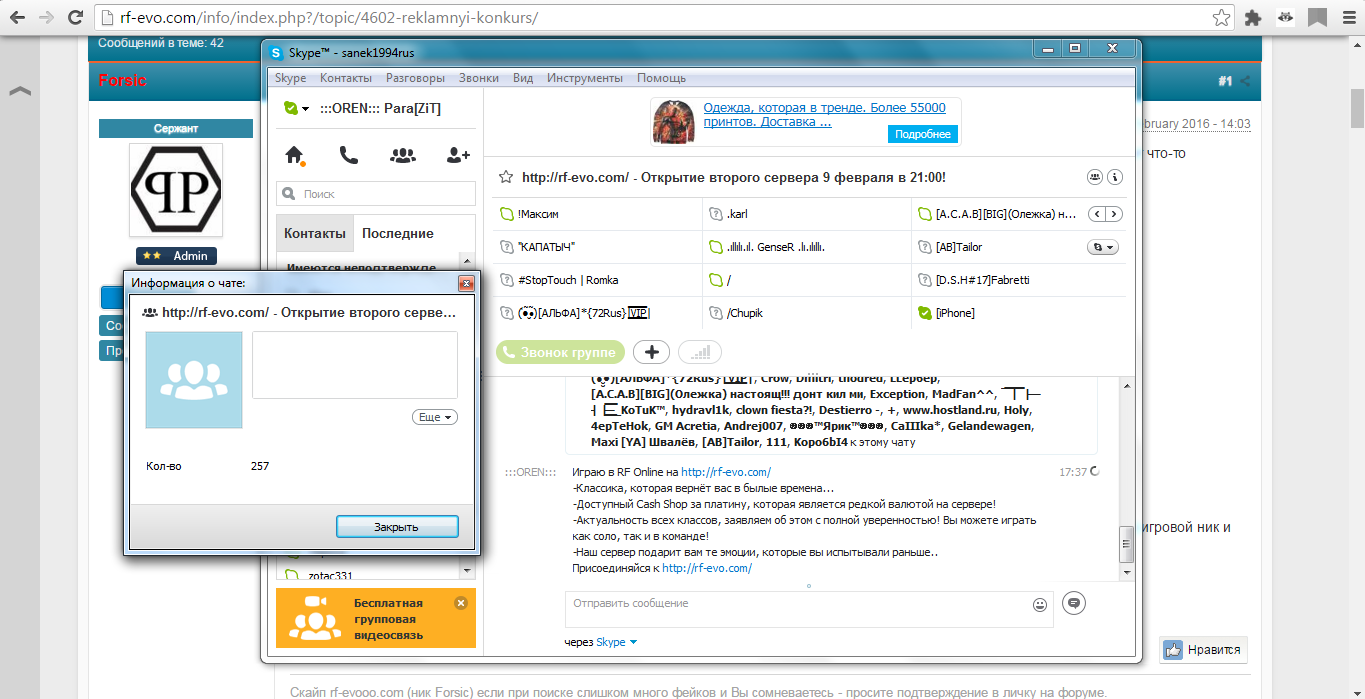Toggle the favorite star for the rf-evo chat

(506, 177)
